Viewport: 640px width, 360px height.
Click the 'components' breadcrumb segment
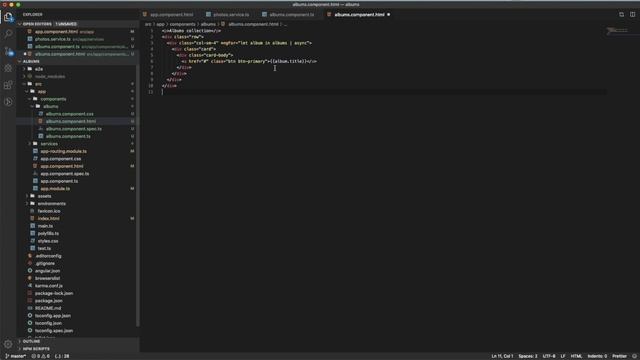182,24
